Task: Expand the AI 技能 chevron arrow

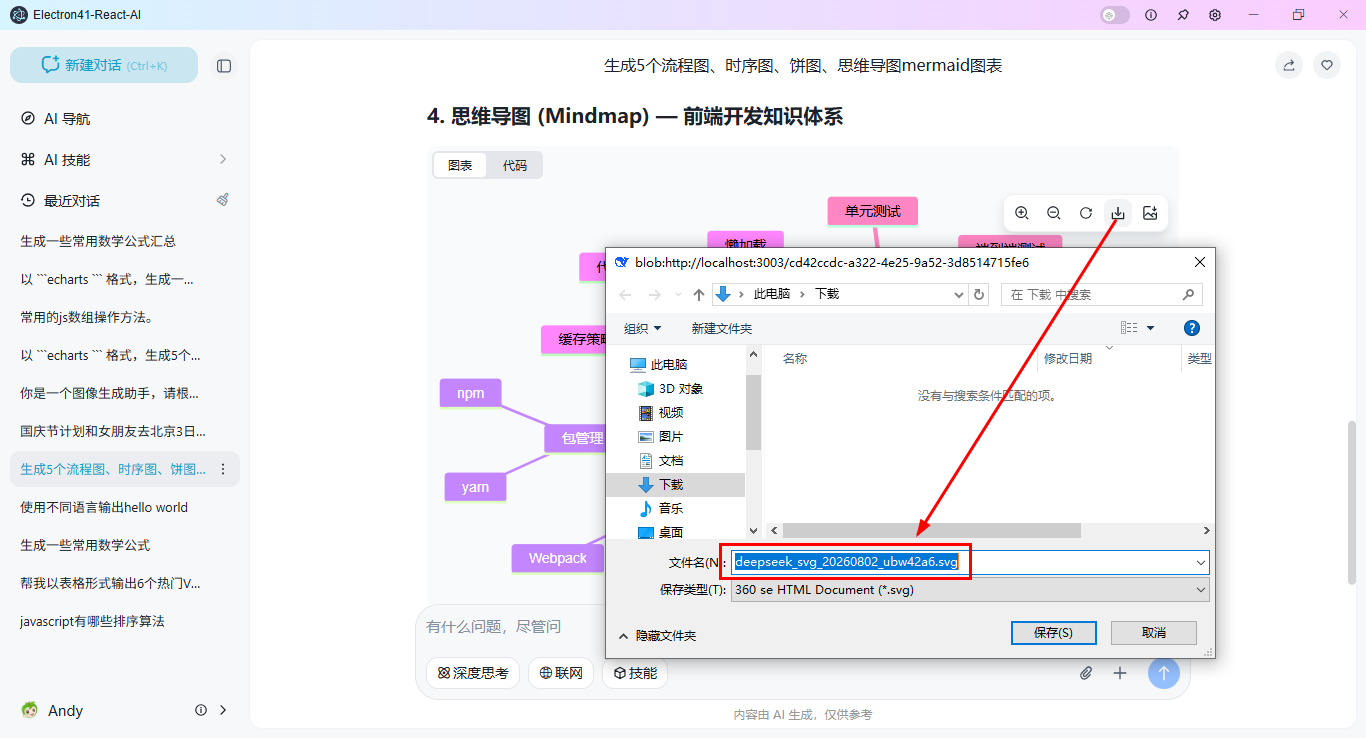Action: coord(223,159)
